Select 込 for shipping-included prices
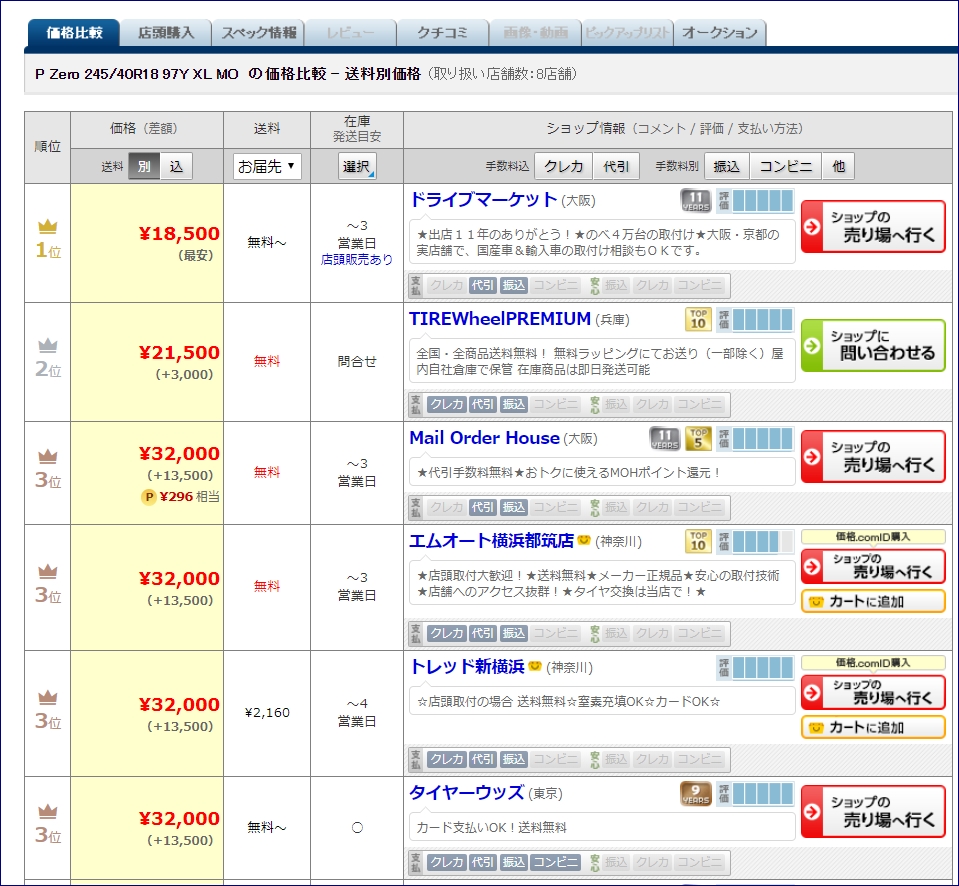 pyautogui.click(x=176, y=166)
